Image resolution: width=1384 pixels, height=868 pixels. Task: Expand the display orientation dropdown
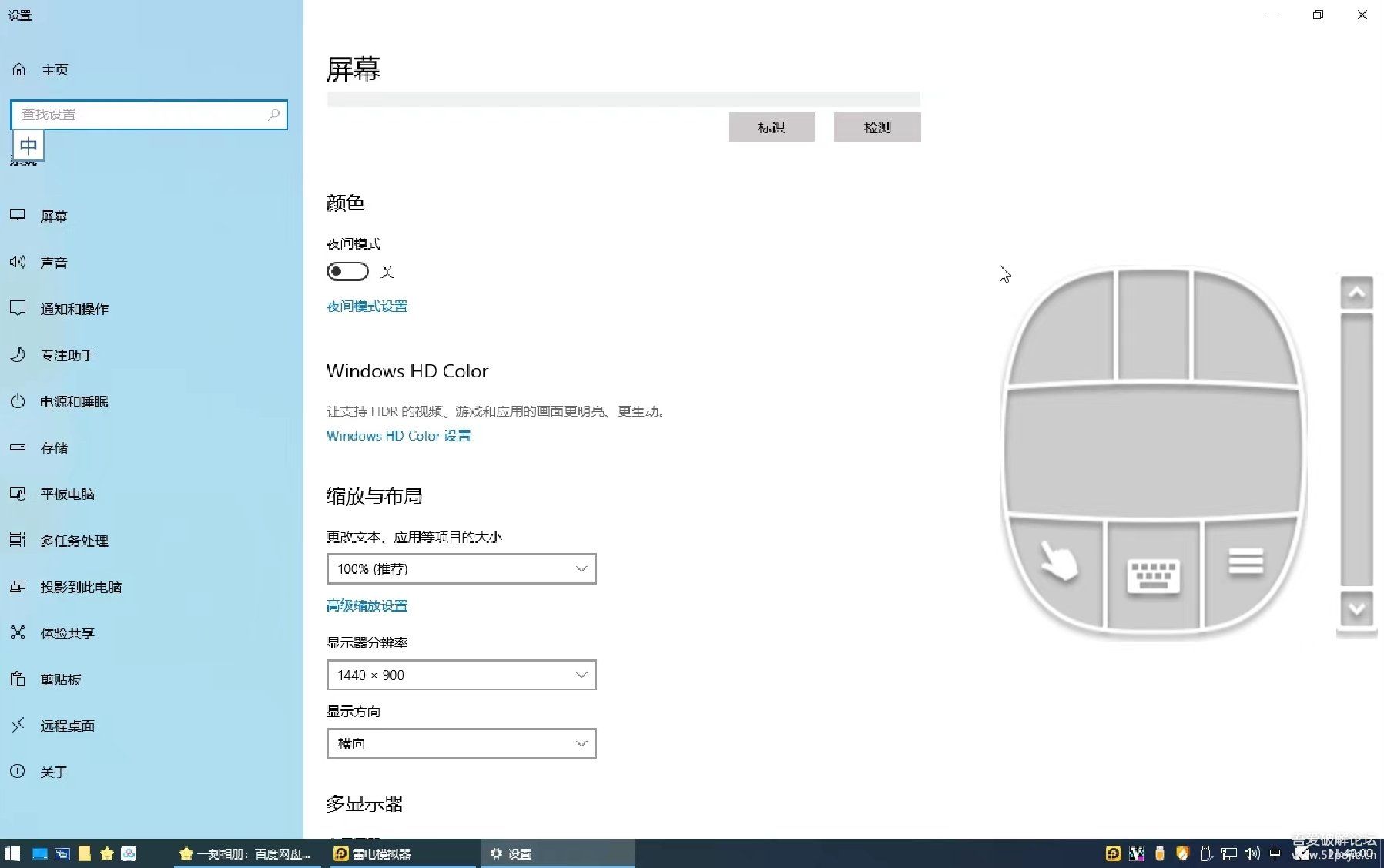coord(461,744)
